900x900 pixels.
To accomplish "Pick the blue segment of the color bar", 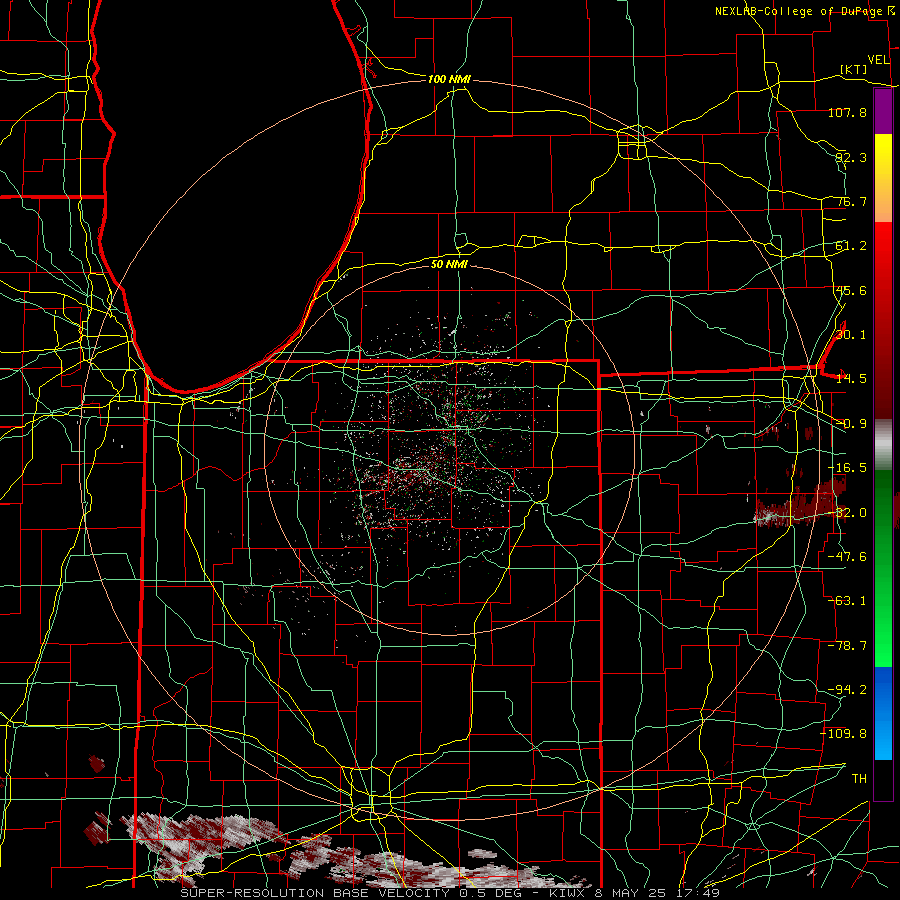I will point(883,713).
